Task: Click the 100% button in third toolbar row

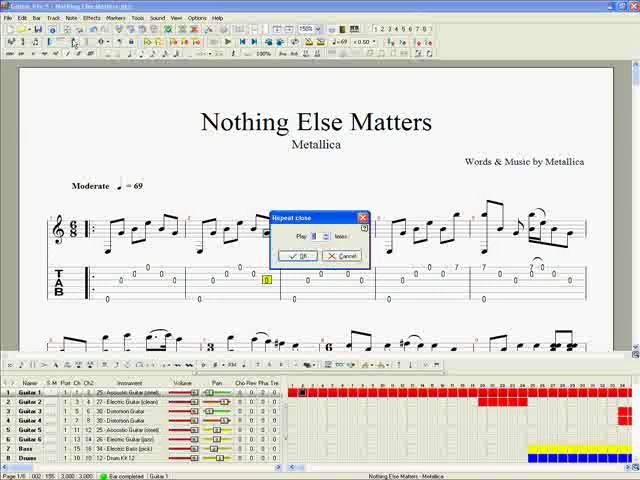Action: point(264,53)
